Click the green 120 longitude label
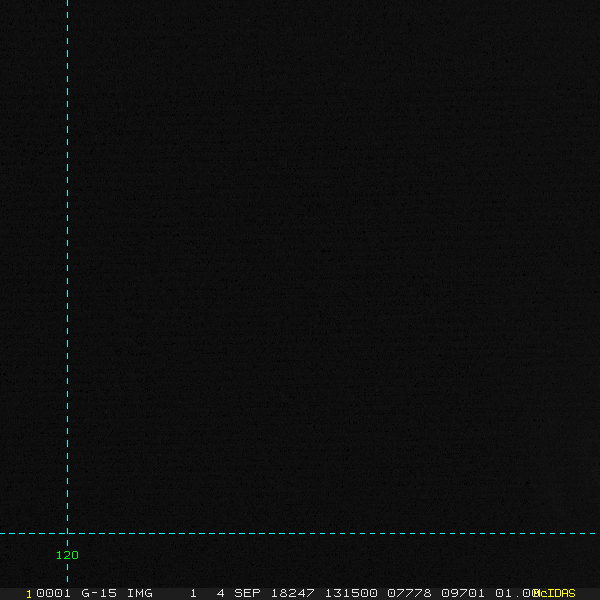The image size is (600, 600). (x=67, y=555)
